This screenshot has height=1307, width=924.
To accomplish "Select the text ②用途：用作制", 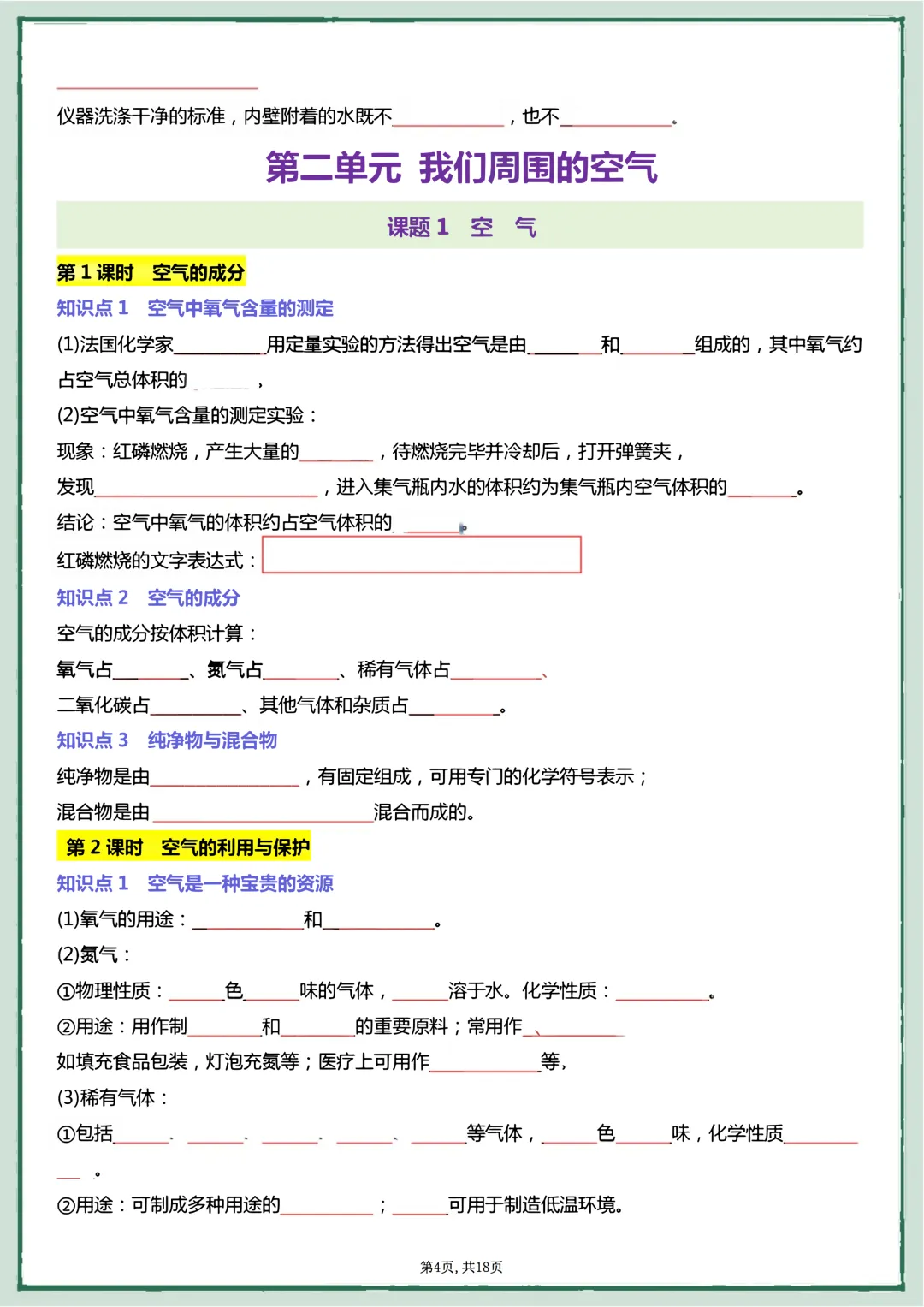I will 122,1026.
